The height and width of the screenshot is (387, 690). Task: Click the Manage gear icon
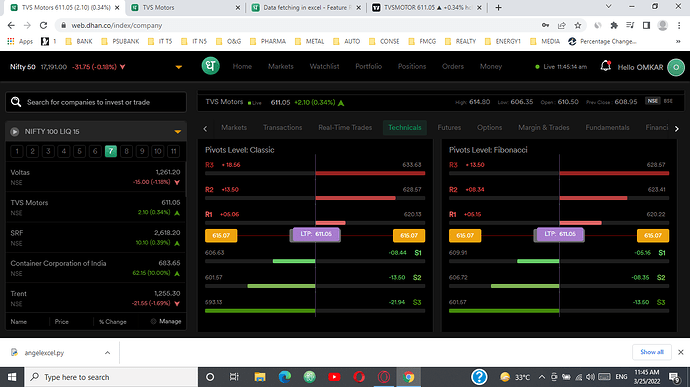pyautogui.click(x=154, y=321)
